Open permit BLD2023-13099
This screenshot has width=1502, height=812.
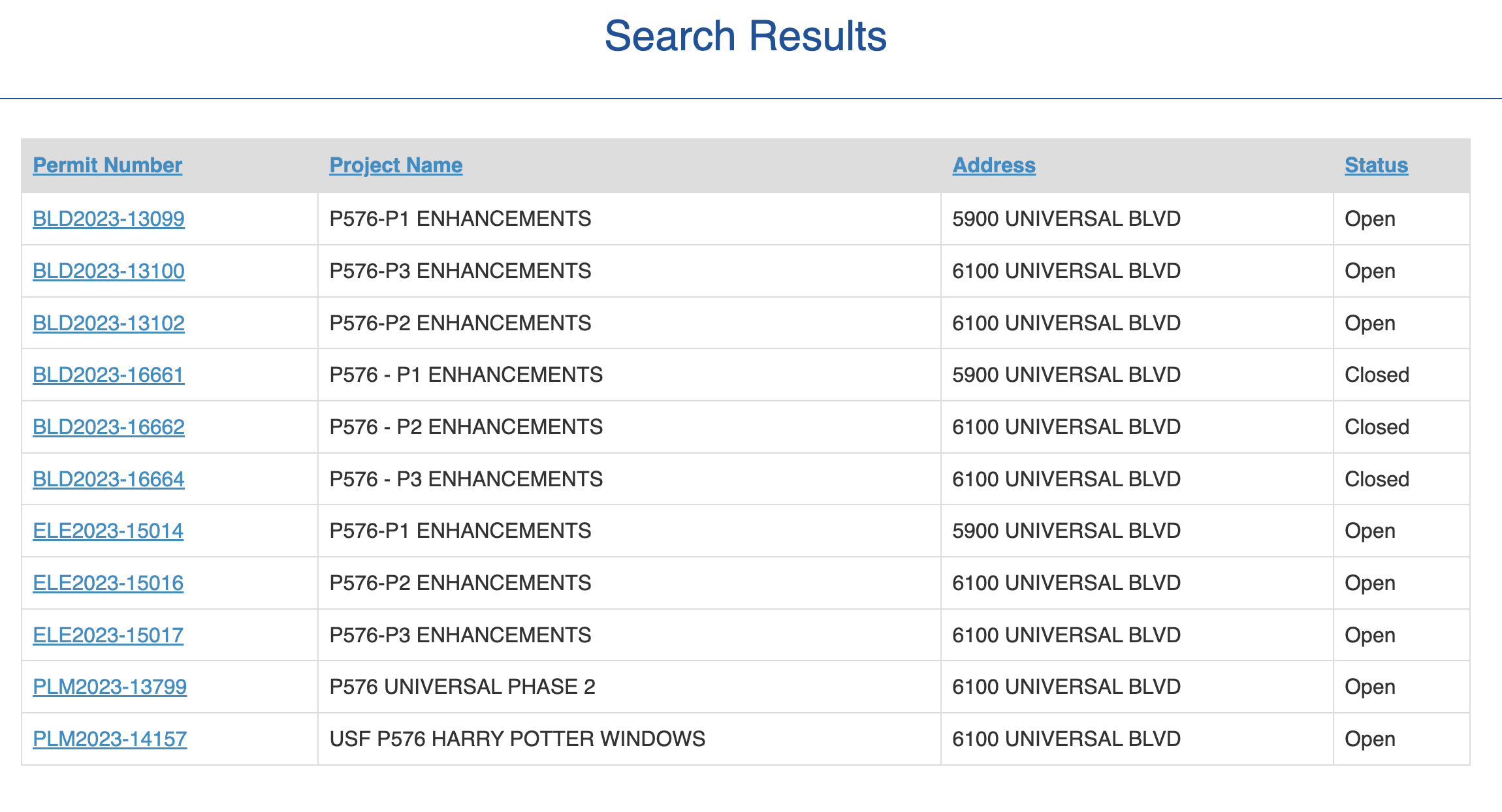(108, 219)
